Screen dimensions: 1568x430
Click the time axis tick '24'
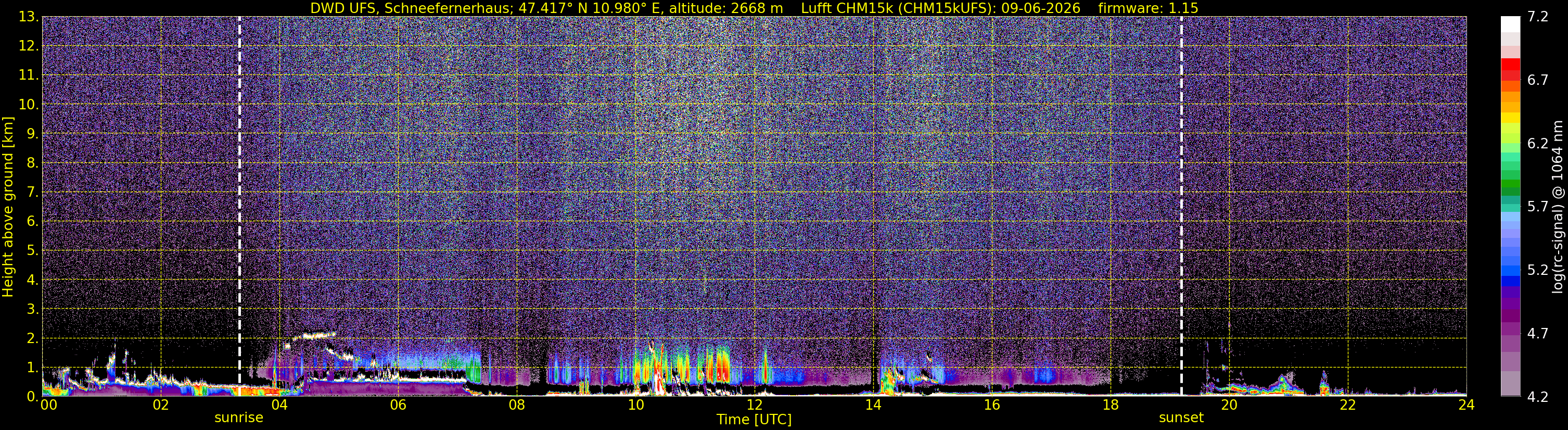click(x=1467, y=406)
